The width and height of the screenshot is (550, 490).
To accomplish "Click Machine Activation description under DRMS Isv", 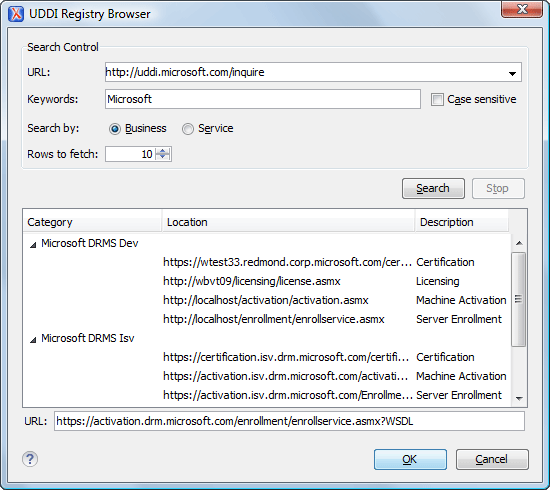I will click(461, 376).
